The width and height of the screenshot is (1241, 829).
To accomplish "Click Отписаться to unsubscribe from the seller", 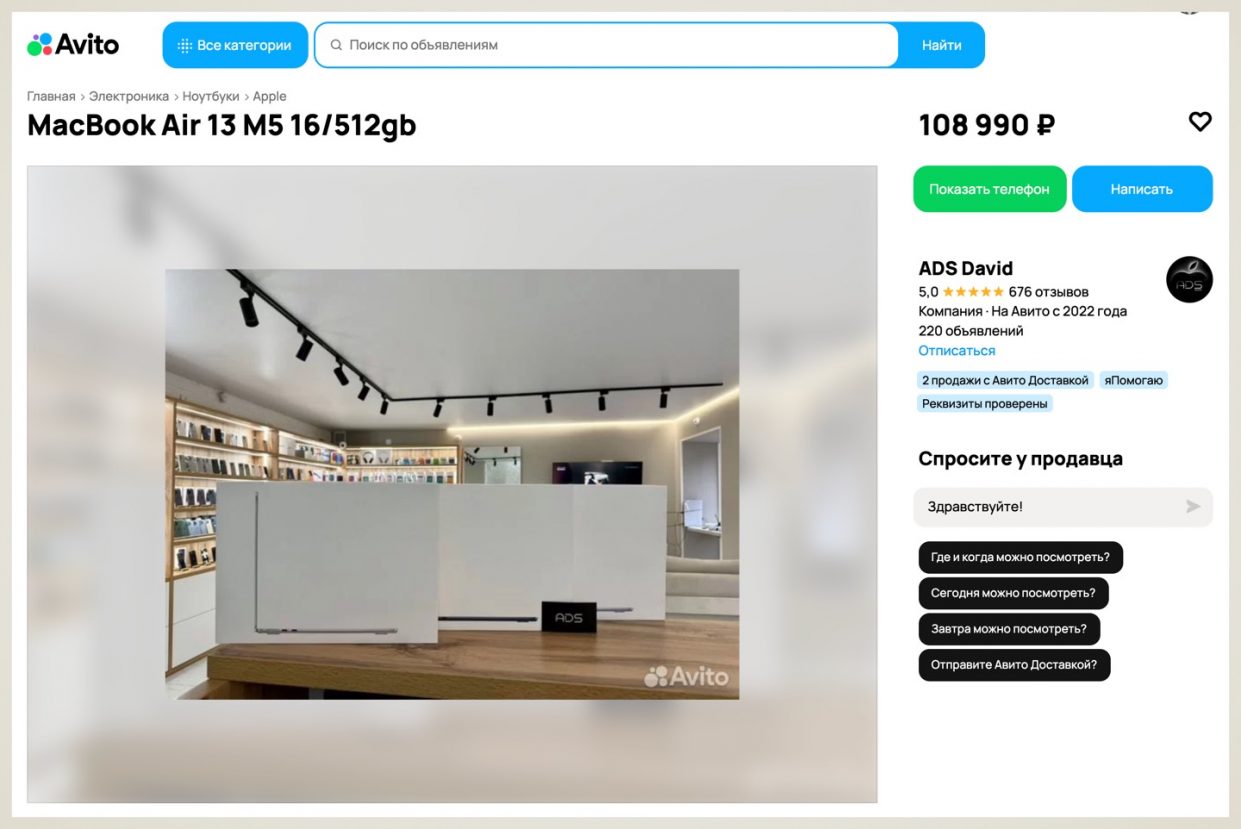I will 957,351.
